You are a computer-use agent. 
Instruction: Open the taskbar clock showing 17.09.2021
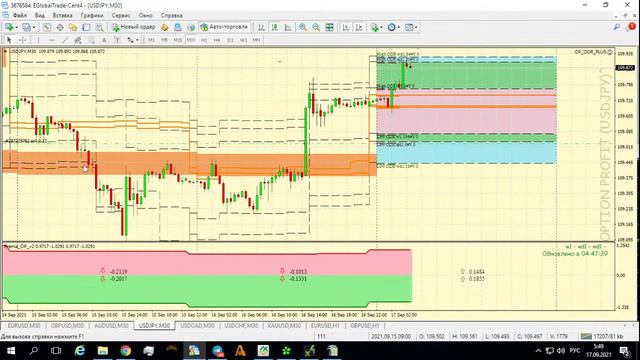click(x=598, y=351)
